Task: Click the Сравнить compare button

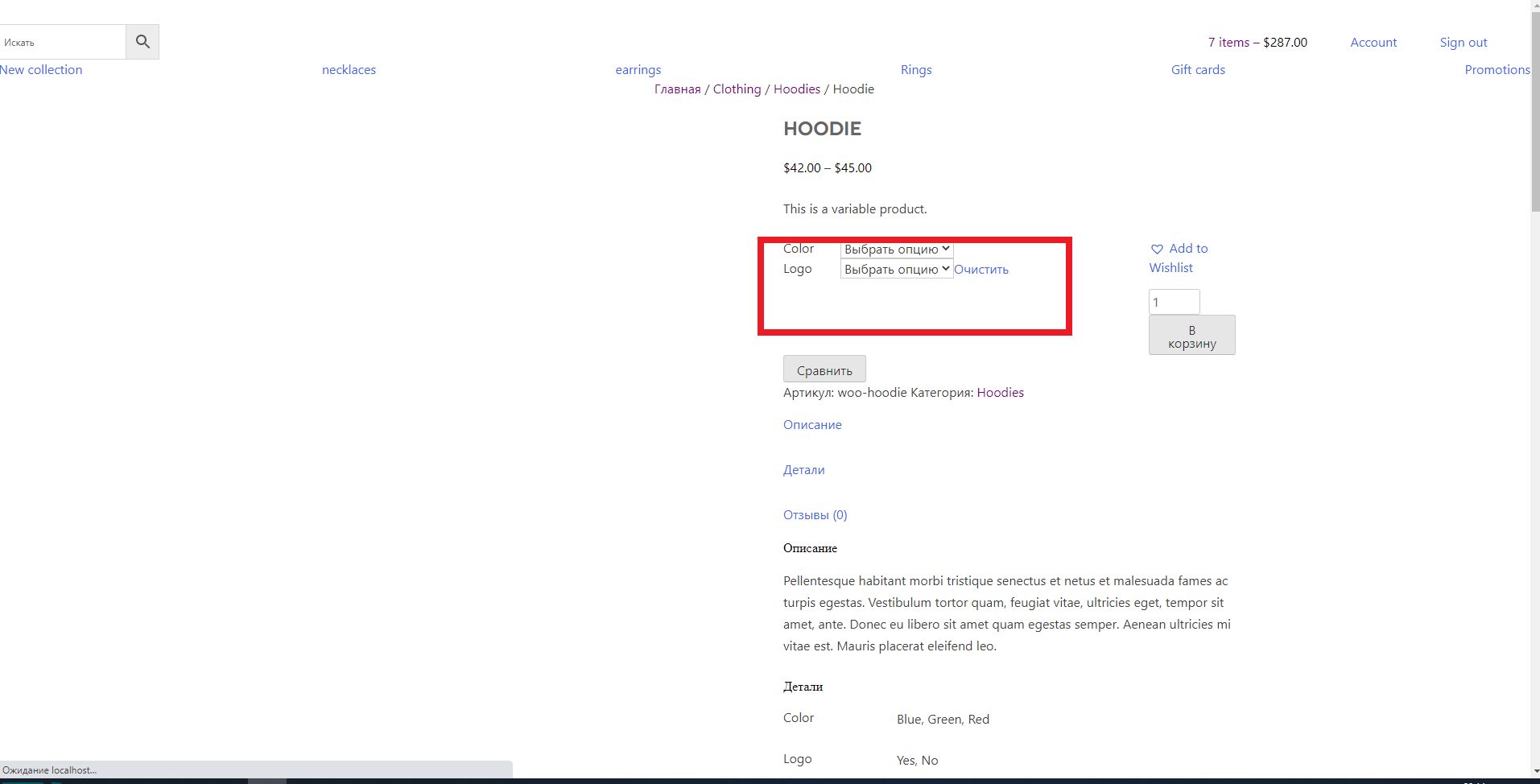Action: (824, 370)
